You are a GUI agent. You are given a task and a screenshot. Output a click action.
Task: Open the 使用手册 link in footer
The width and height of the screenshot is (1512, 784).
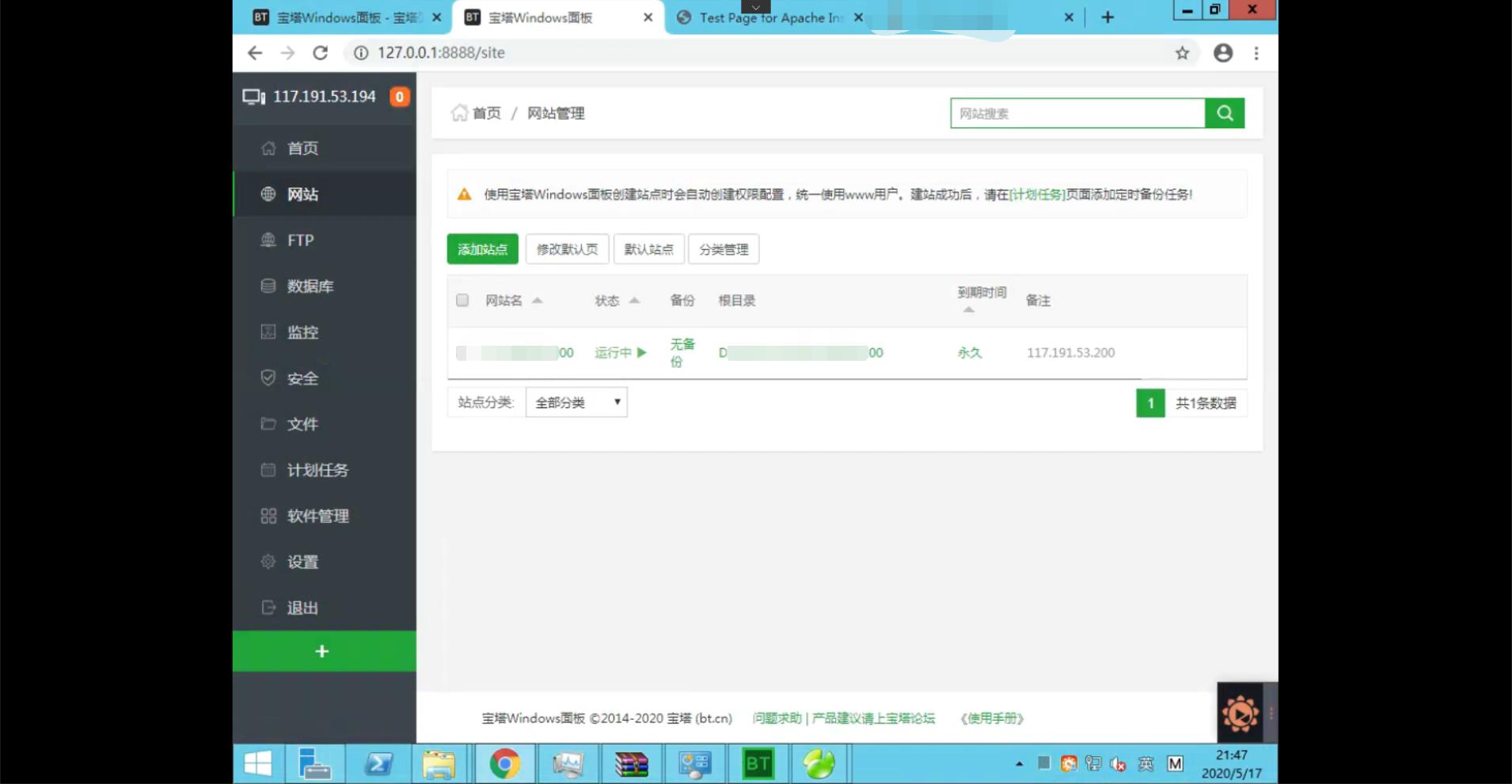tap(992, 718)
